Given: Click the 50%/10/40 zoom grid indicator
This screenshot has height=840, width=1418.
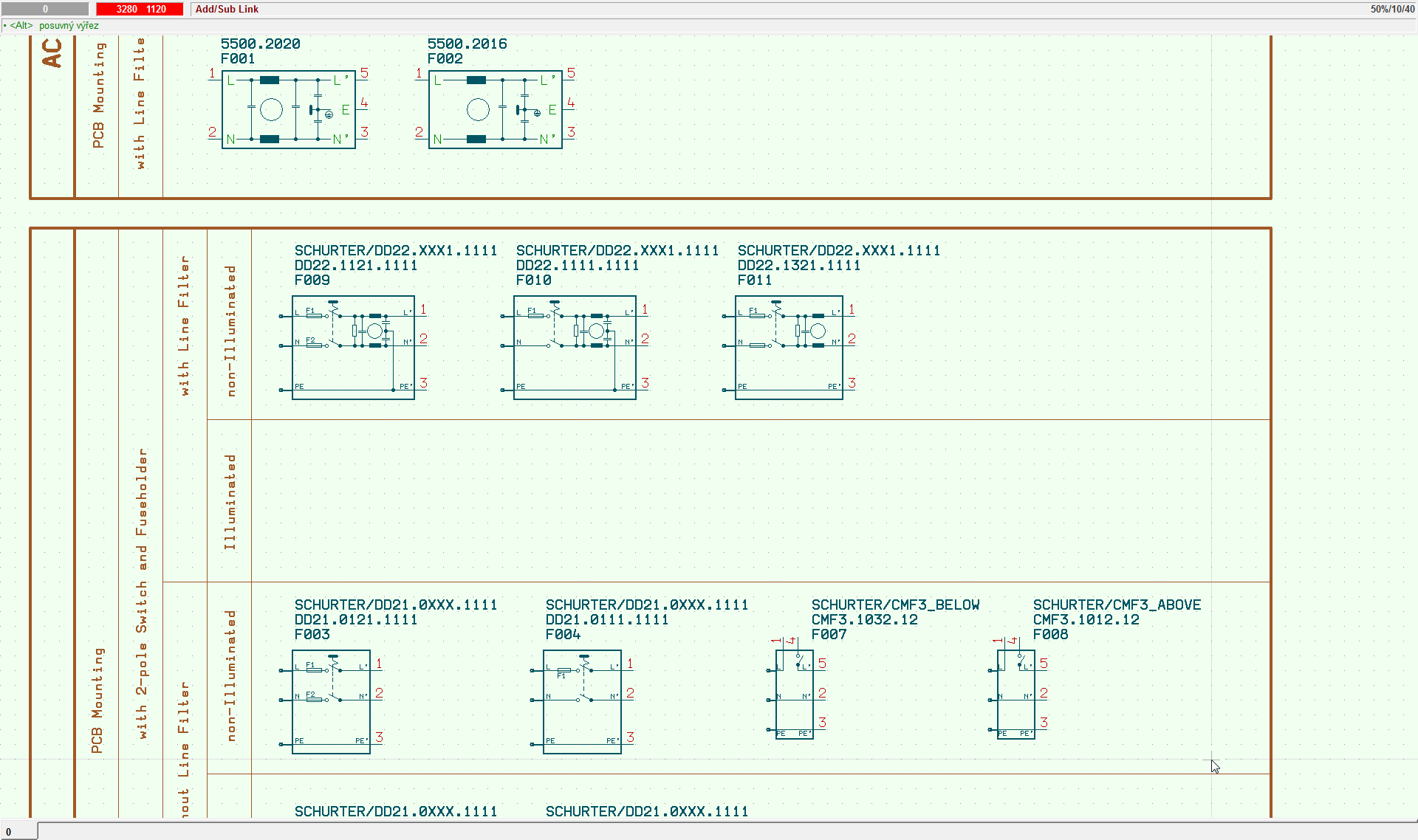Looking at the screenshot, I should 1392,9.
